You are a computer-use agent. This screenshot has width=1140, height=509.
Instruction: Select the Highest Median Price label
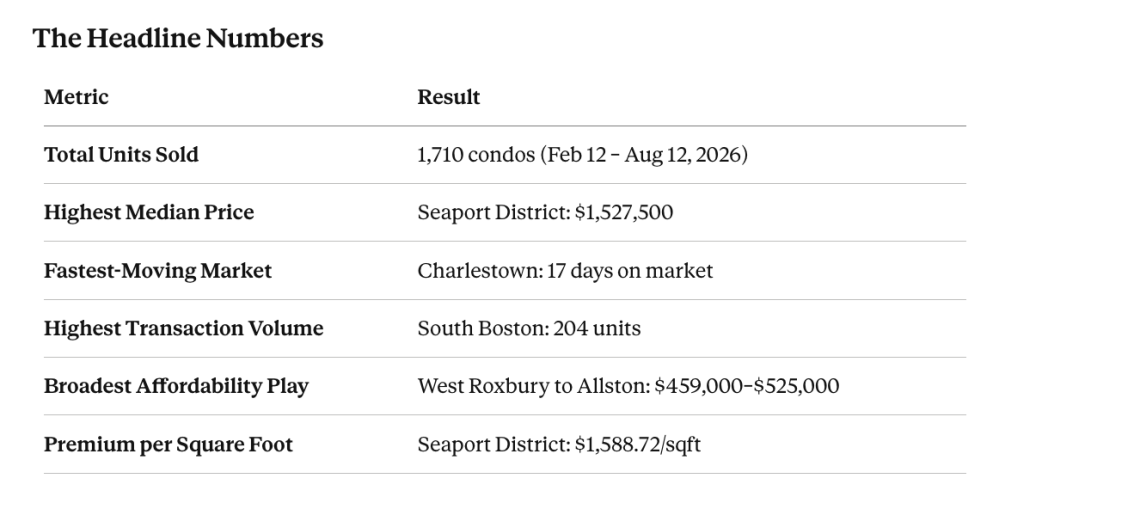pyautogui.click(x=149, y=212)
